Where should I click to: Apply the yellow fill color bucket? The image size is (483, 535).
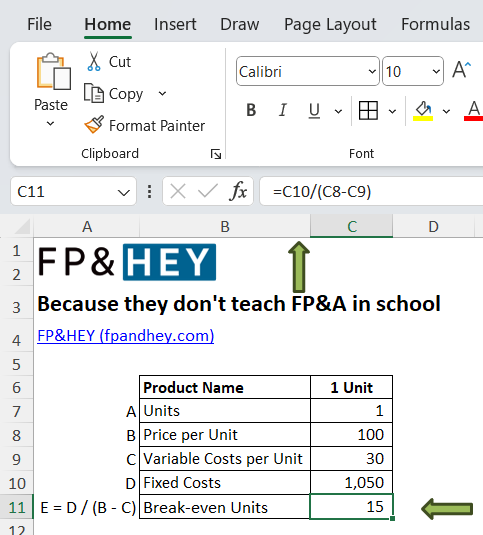coord(423,111)
